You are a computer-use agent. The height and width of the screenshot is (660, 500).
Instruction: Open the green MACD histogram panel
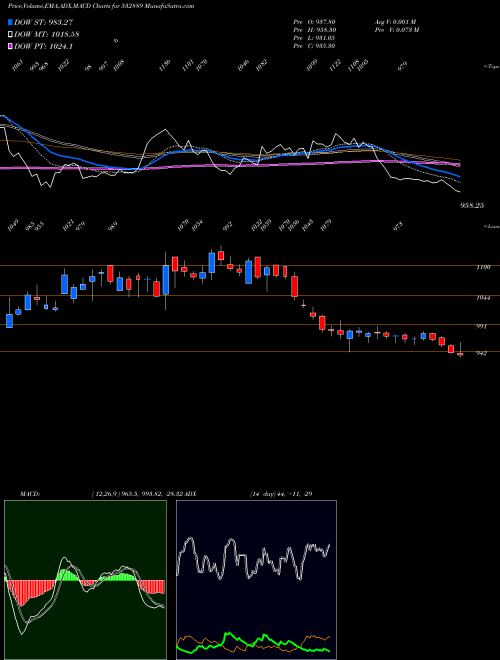pyautogui.click(x=85, y=580)
